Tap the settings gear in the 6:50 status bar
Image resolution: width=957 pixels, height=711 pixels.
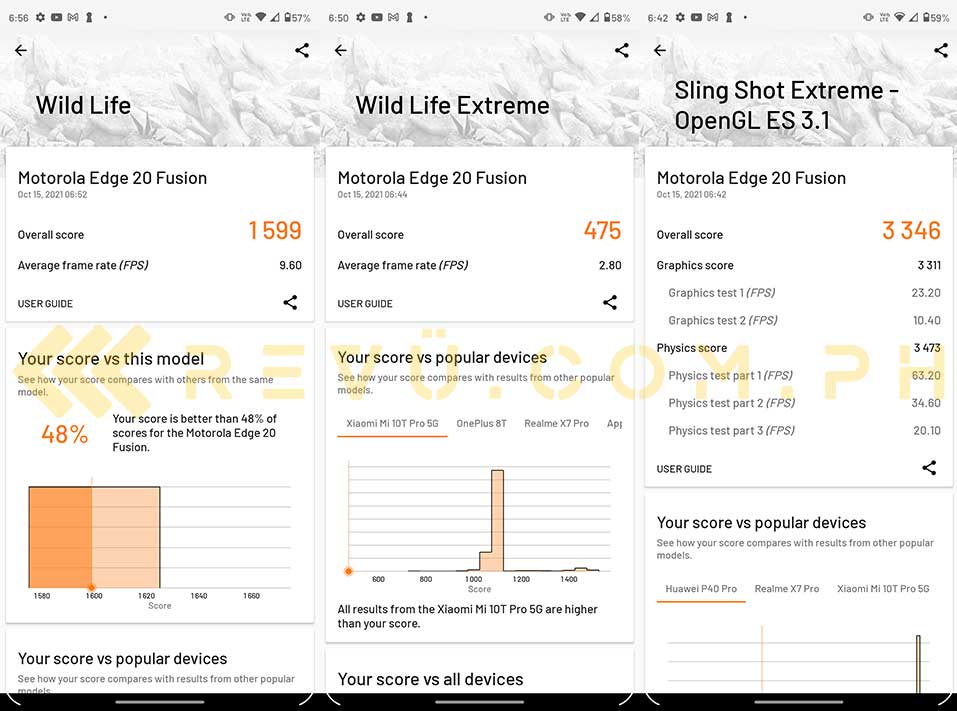click(361, 18)
